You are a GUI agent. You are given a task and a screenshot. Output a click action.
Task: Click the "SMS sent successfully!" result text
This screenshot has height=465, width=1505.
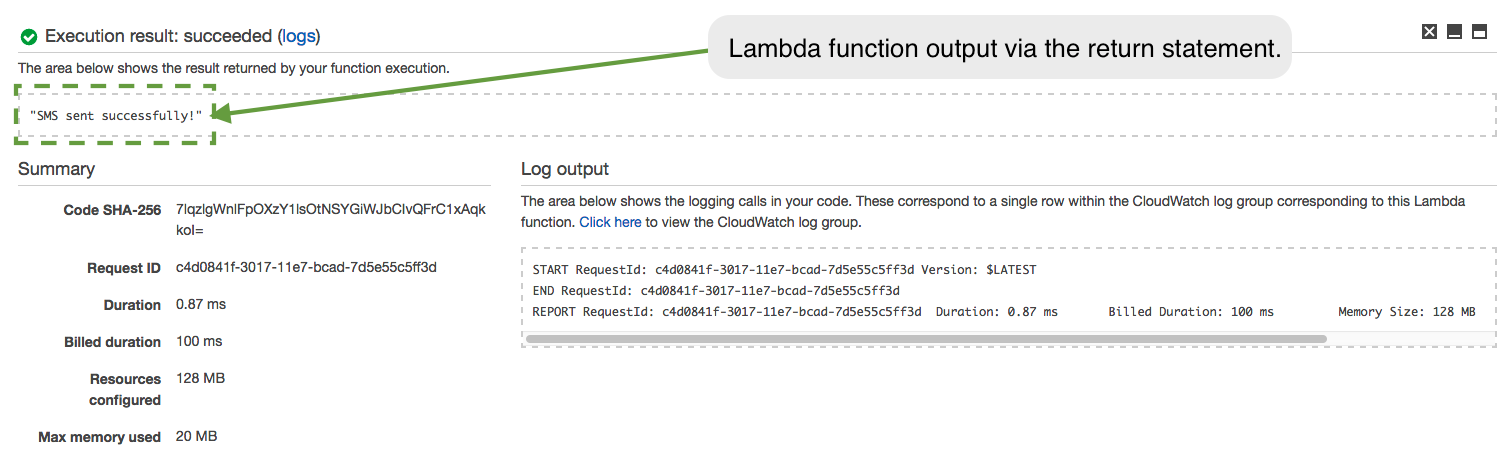pyautogui.click(x=116, y=115)
